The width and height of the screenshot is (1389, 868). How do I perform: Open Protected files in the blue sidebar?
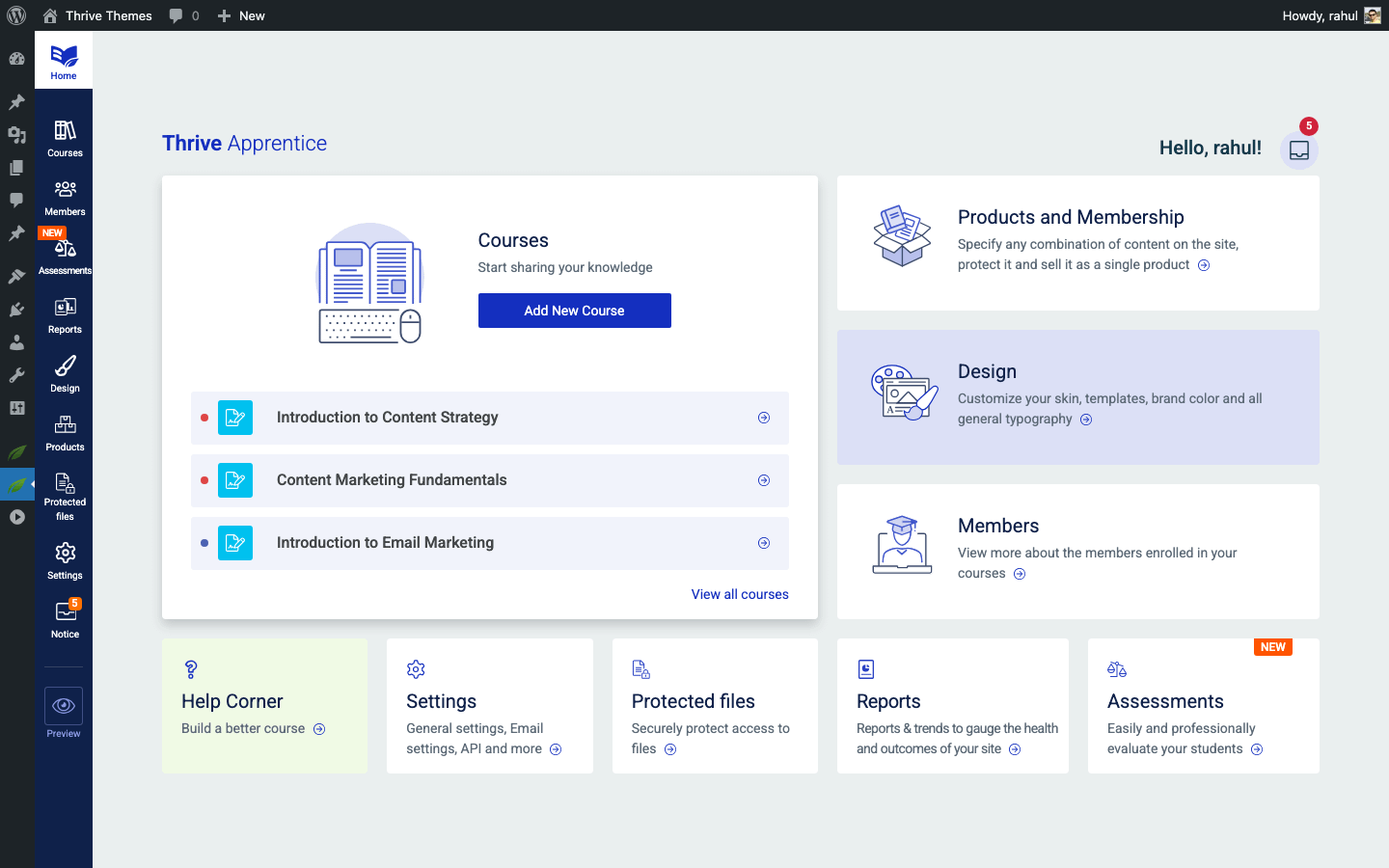pyautogui.click(x=65, y=496)
